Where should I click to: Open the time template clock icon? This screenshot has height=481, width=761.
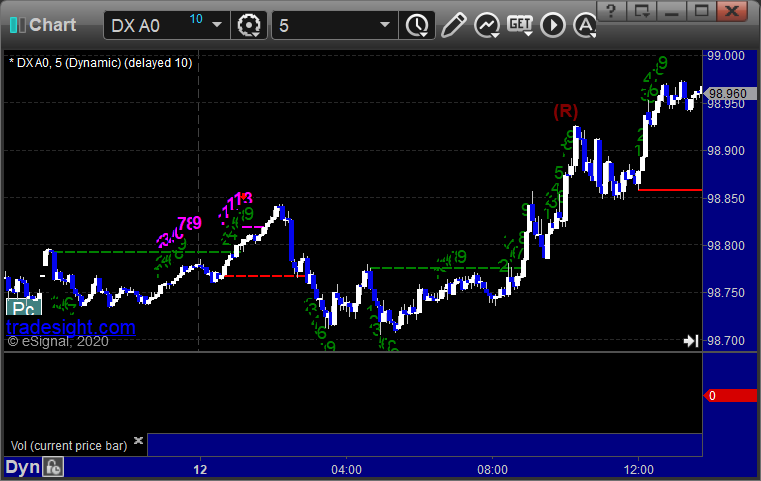point(417,25)
